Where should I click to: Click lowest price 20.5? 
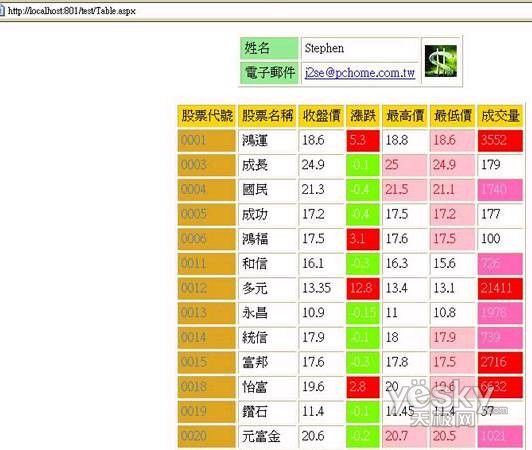click(444, 436)
